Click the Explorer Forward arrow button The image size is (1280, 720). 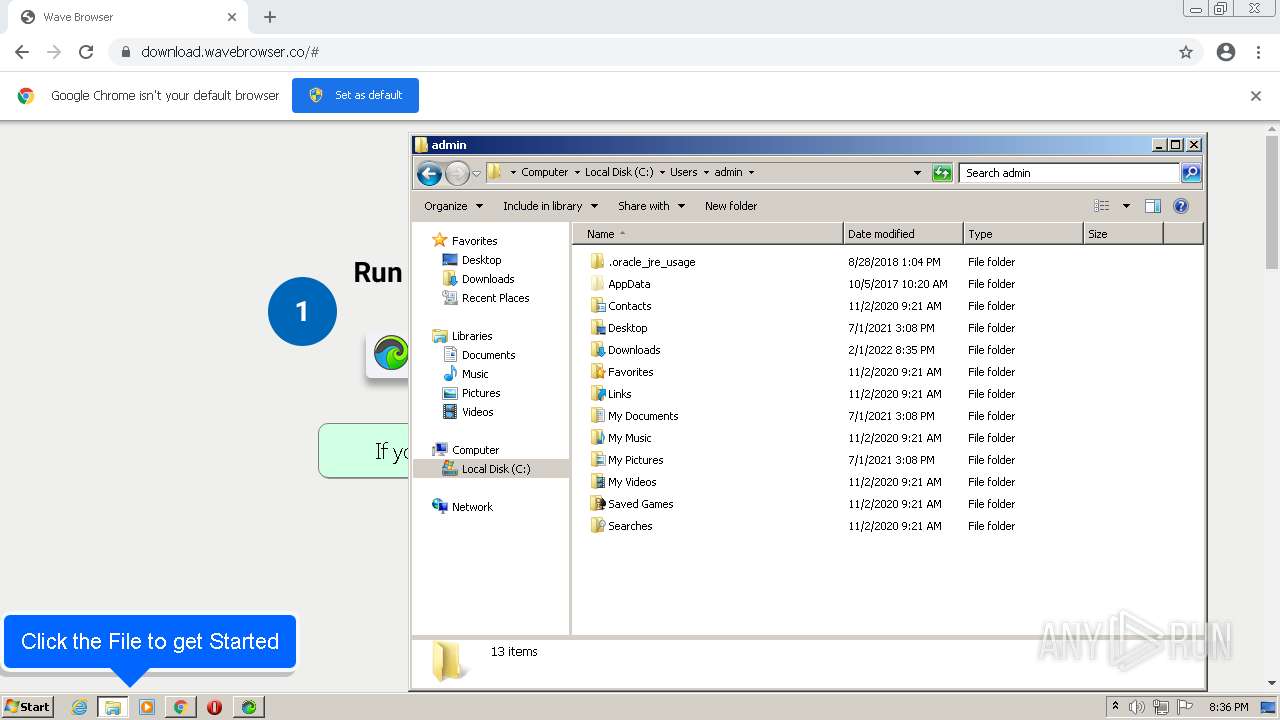[457, 173]
